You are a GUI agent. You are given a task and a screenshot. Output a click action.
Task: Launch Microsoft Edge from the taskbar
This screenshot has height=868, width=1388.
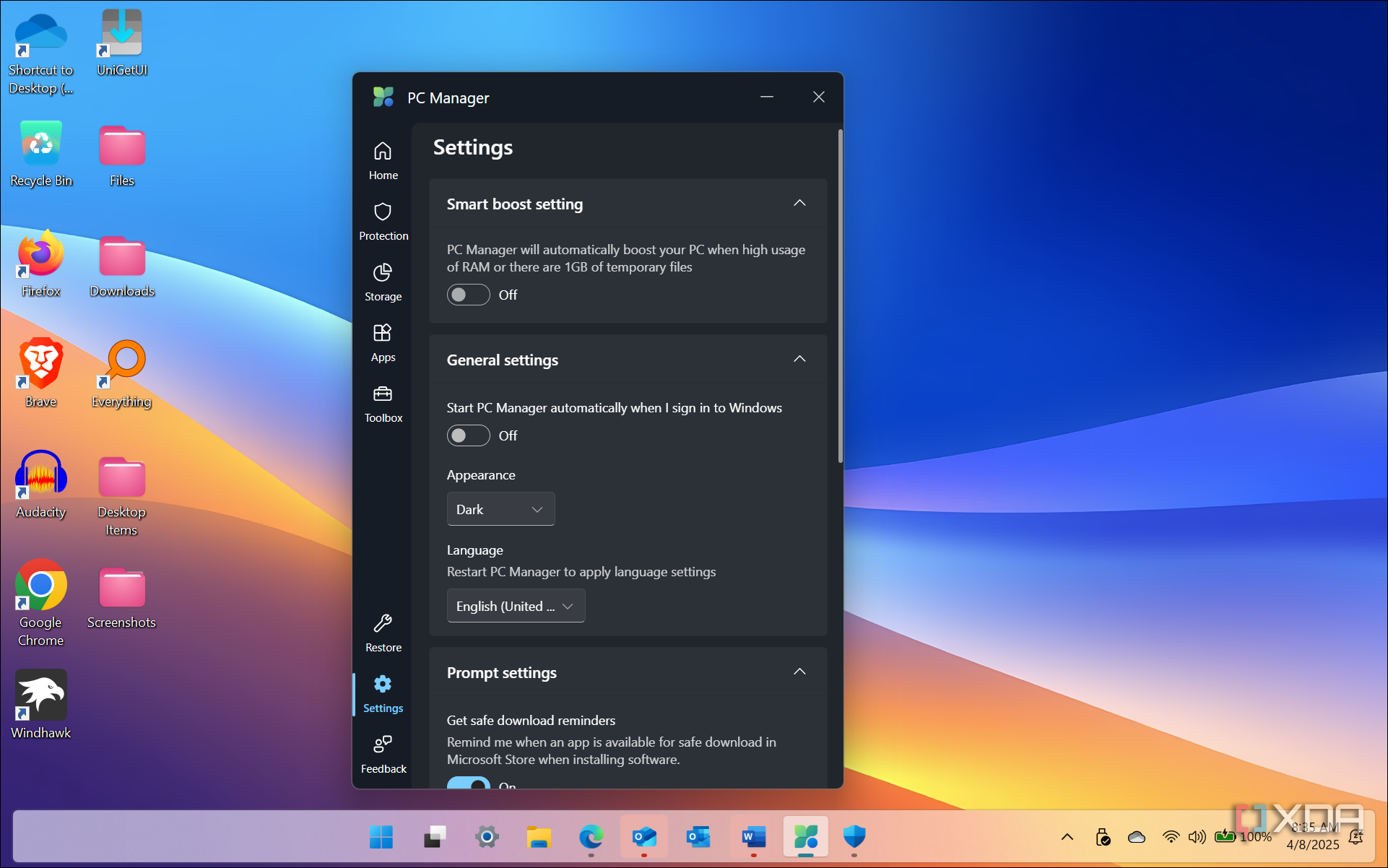click(x=591, y=837)
